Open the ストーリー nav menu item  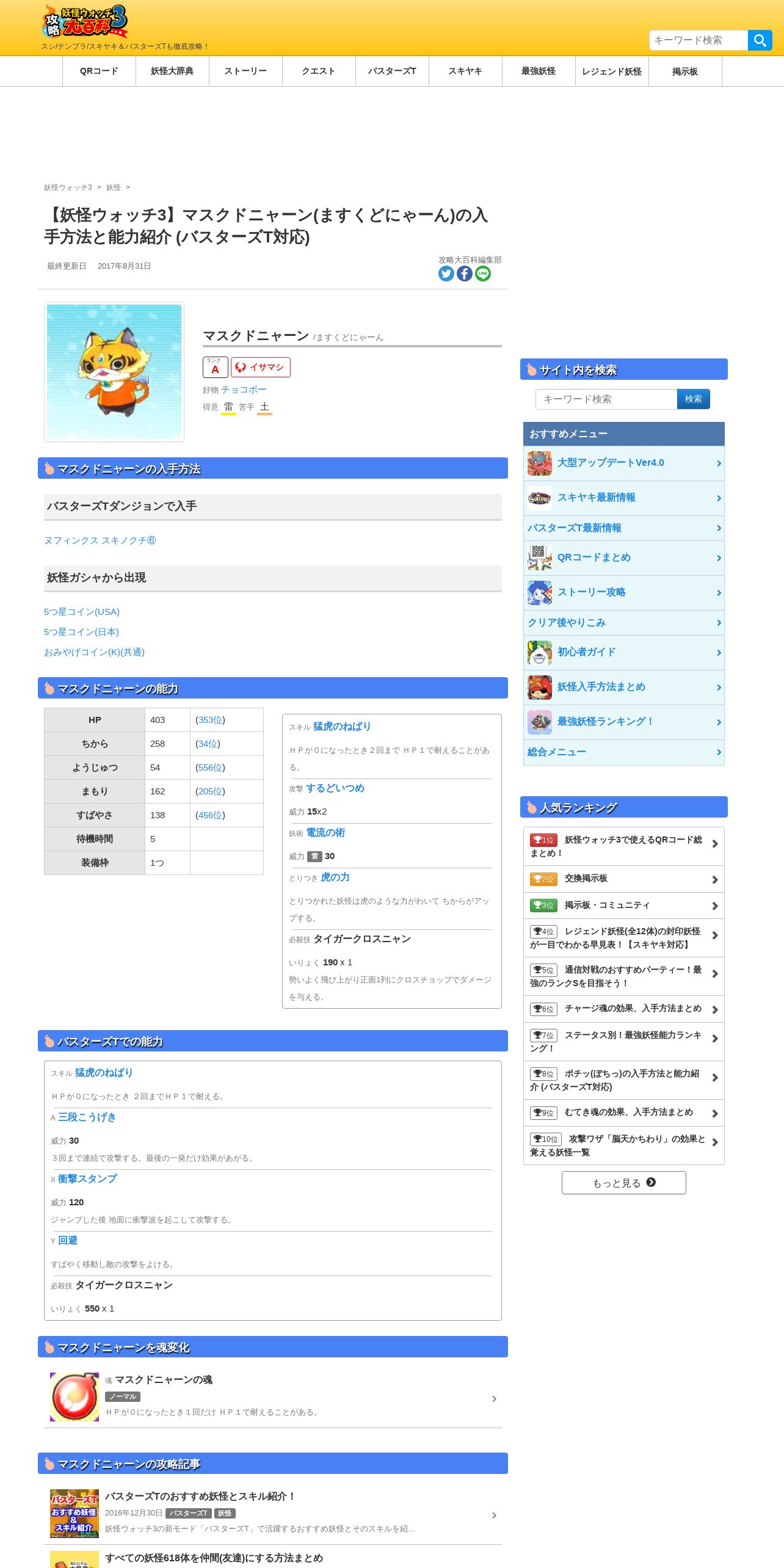pos(245,71)
